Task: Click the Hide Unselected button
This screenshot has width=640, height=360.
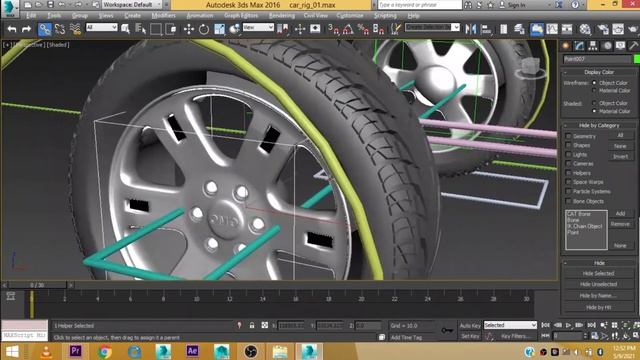Action: tap(598, 284)
